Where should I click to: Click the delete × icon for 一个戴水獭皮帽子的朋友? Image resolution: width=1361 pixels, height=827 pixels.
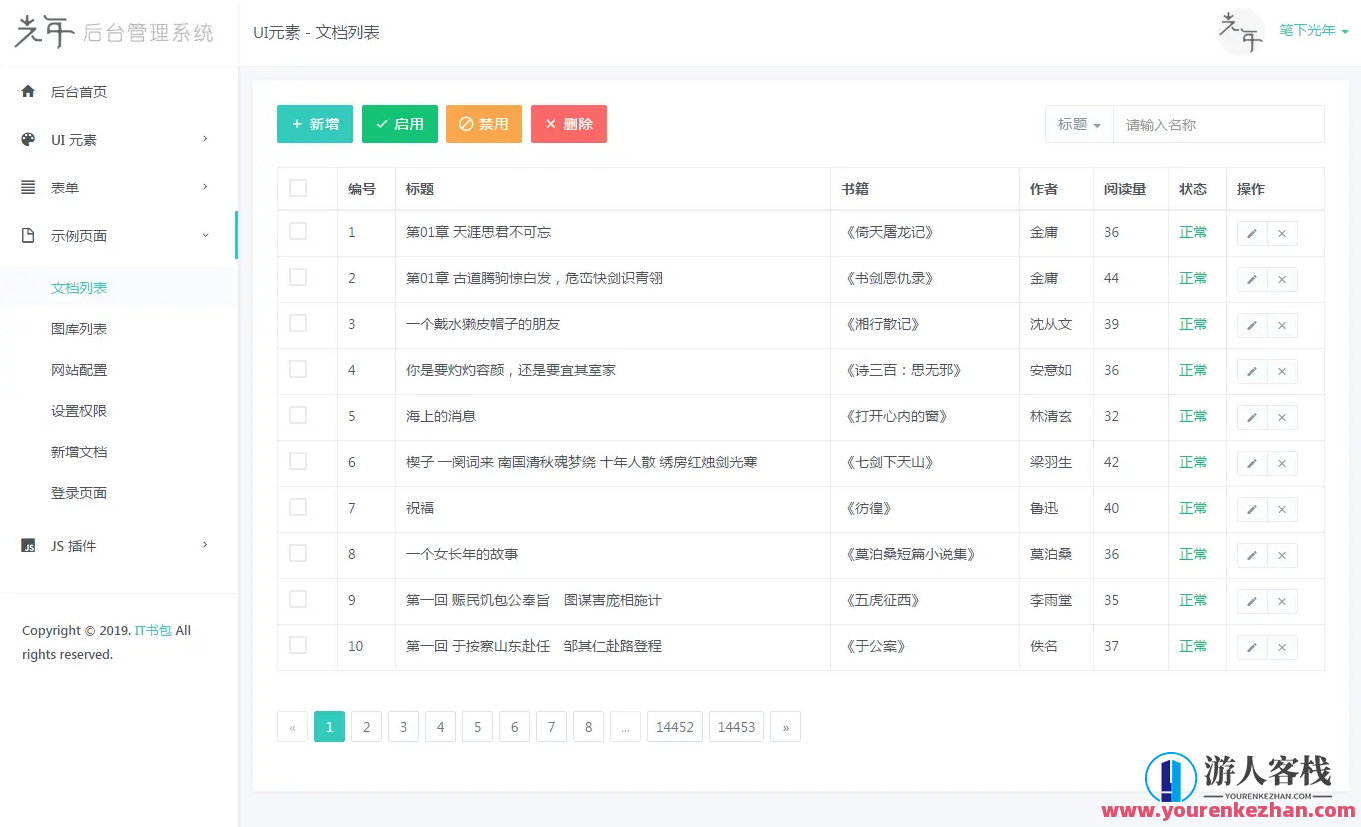[x=1281, y=325]
